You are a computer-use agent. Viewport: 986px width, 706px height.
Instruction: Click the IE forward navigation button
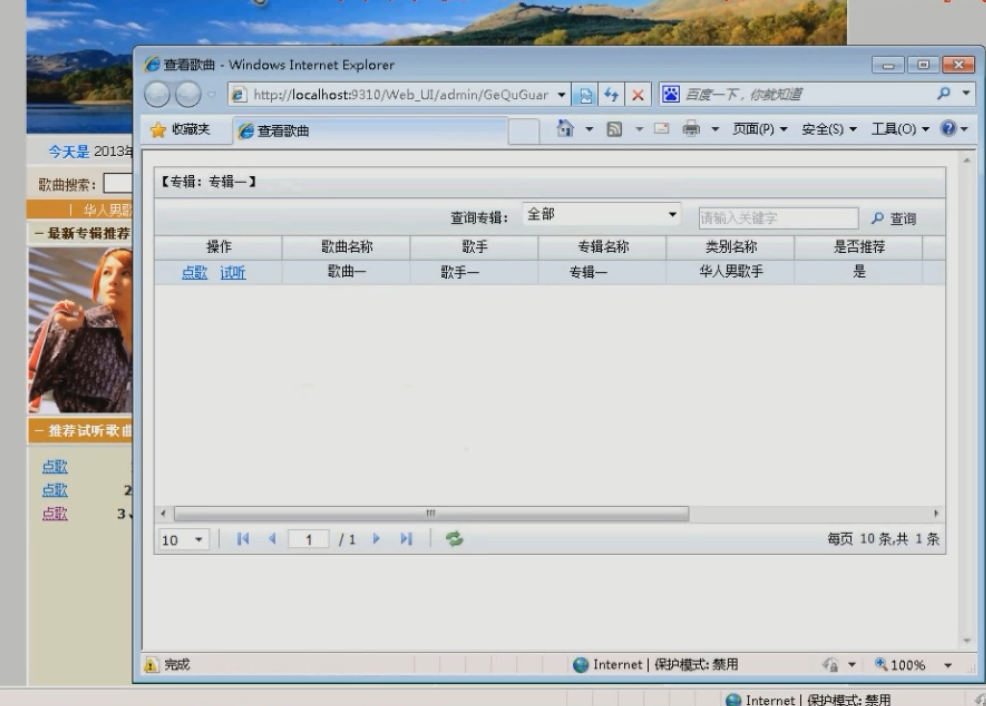[x=188, y=95]
